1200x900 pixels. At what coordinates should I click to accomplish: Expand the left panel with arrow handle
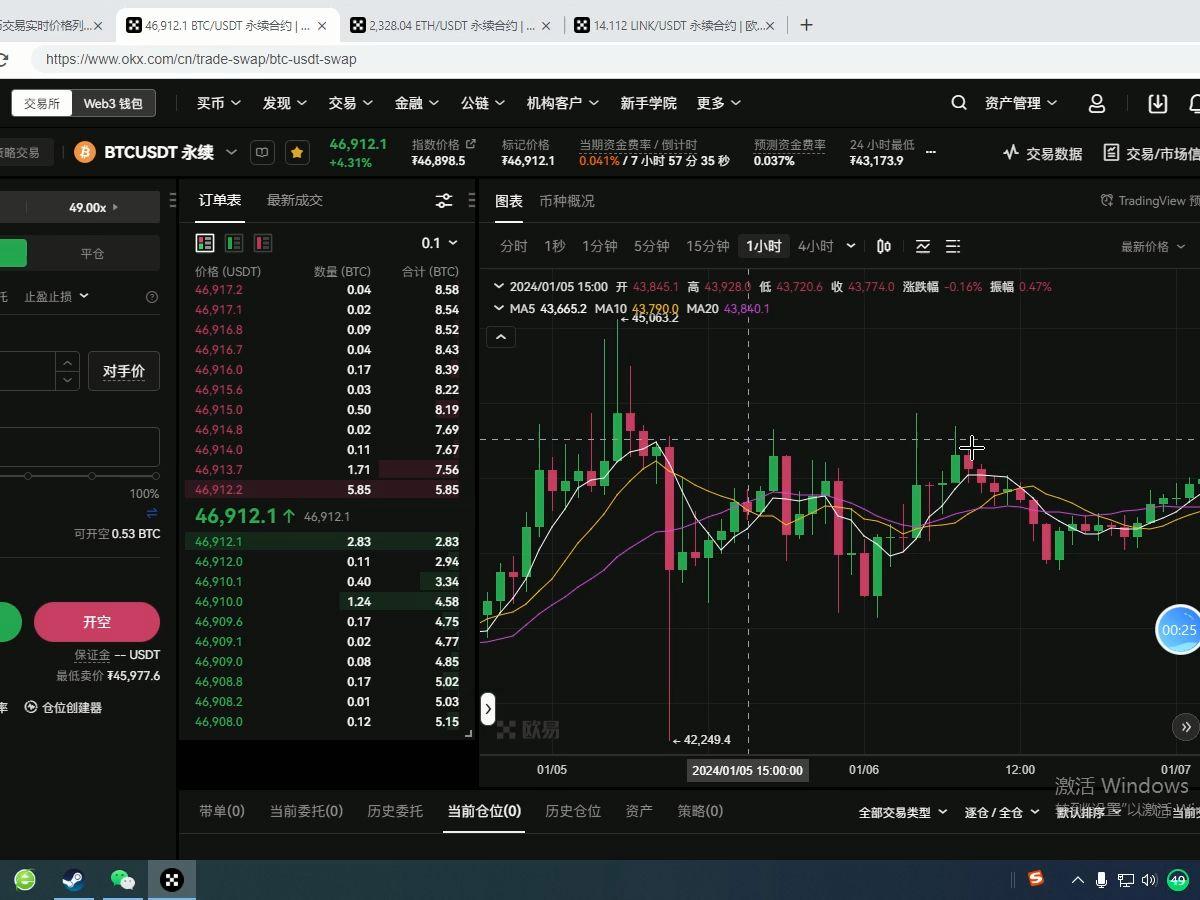click(x=488, y=709)
